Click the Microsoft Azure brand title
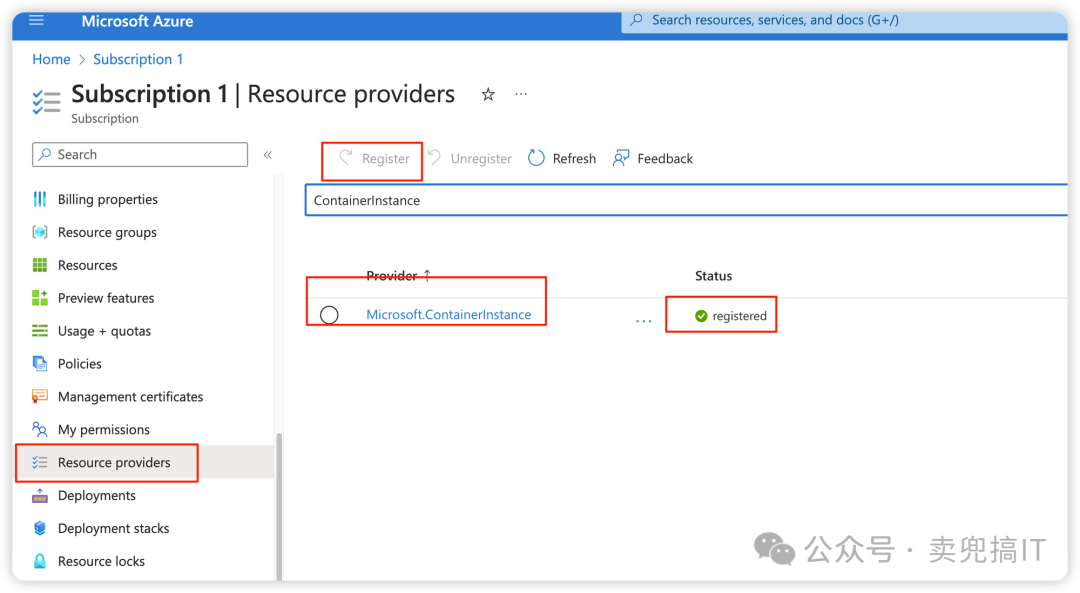 137,21
